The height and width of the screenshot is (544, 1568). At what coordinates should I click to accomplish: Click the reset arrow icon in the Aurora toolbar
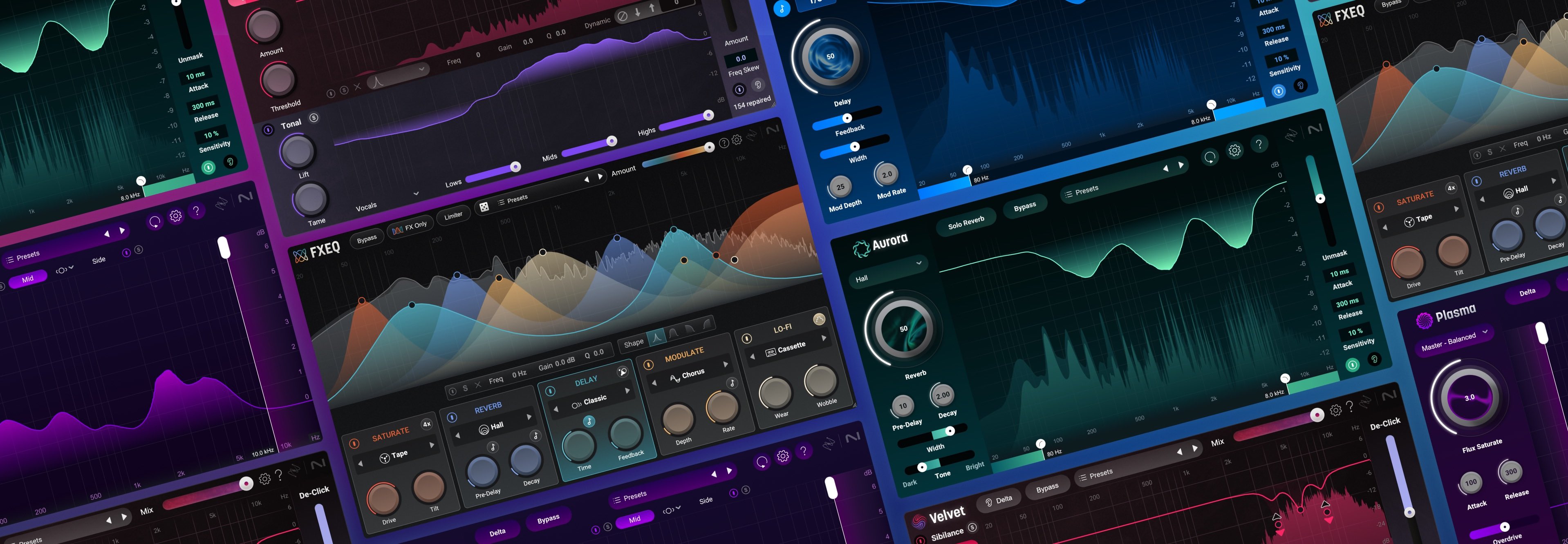(x=1210, y=158)
